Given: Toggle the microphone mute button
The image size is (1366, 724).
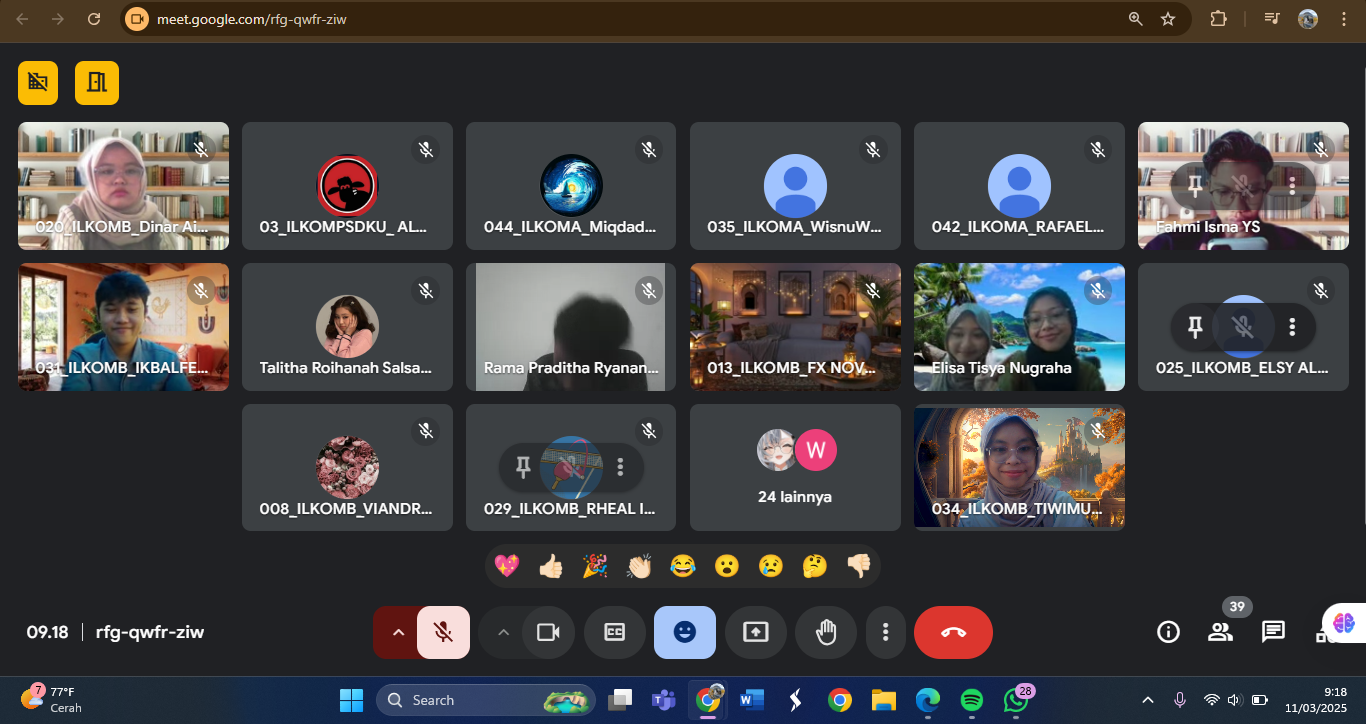Looking at the screenshot, I should click(443, 632).
